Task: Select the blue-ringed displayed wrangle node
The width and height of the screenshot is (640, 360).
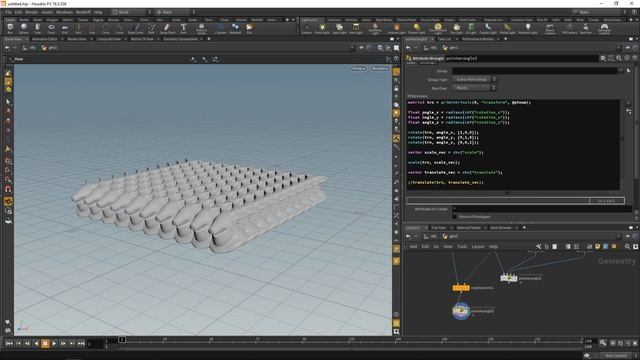Action: pos(461,311)
